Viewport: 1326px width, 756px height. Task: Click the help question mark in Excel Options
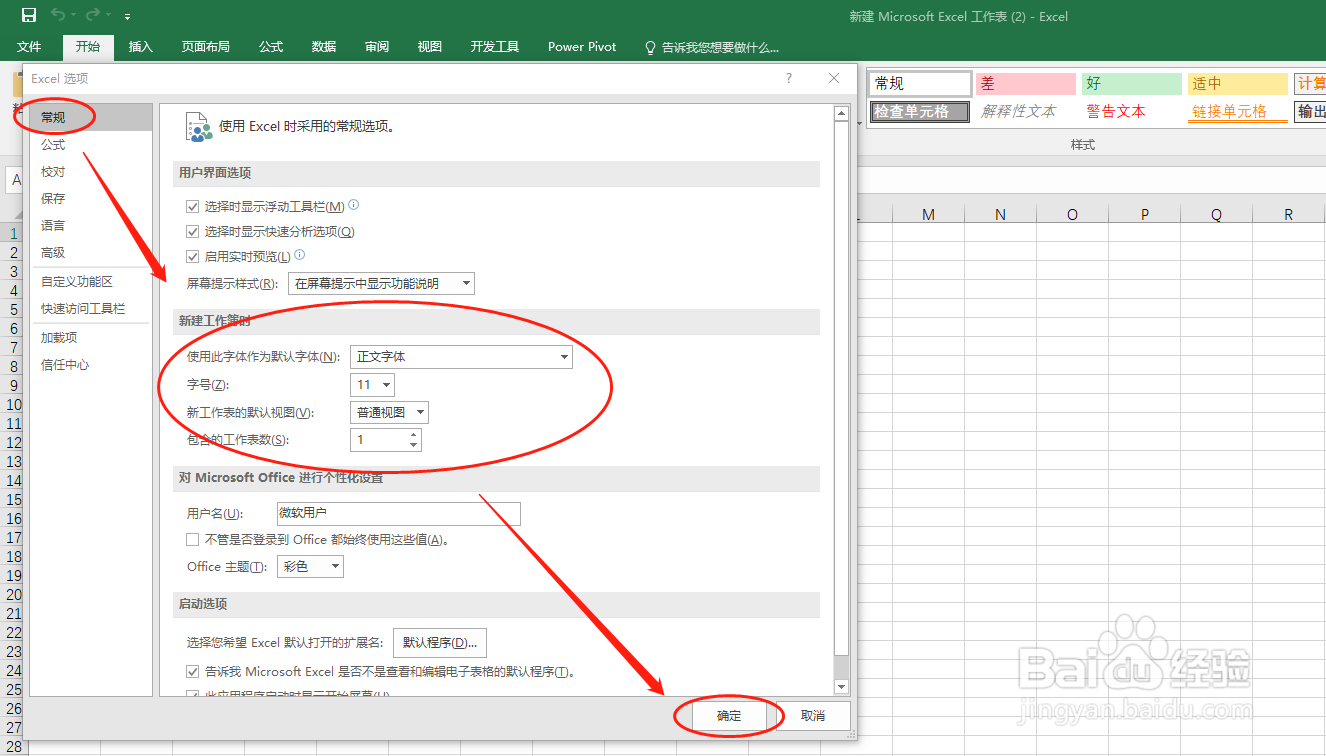click(x=789, y=78)
